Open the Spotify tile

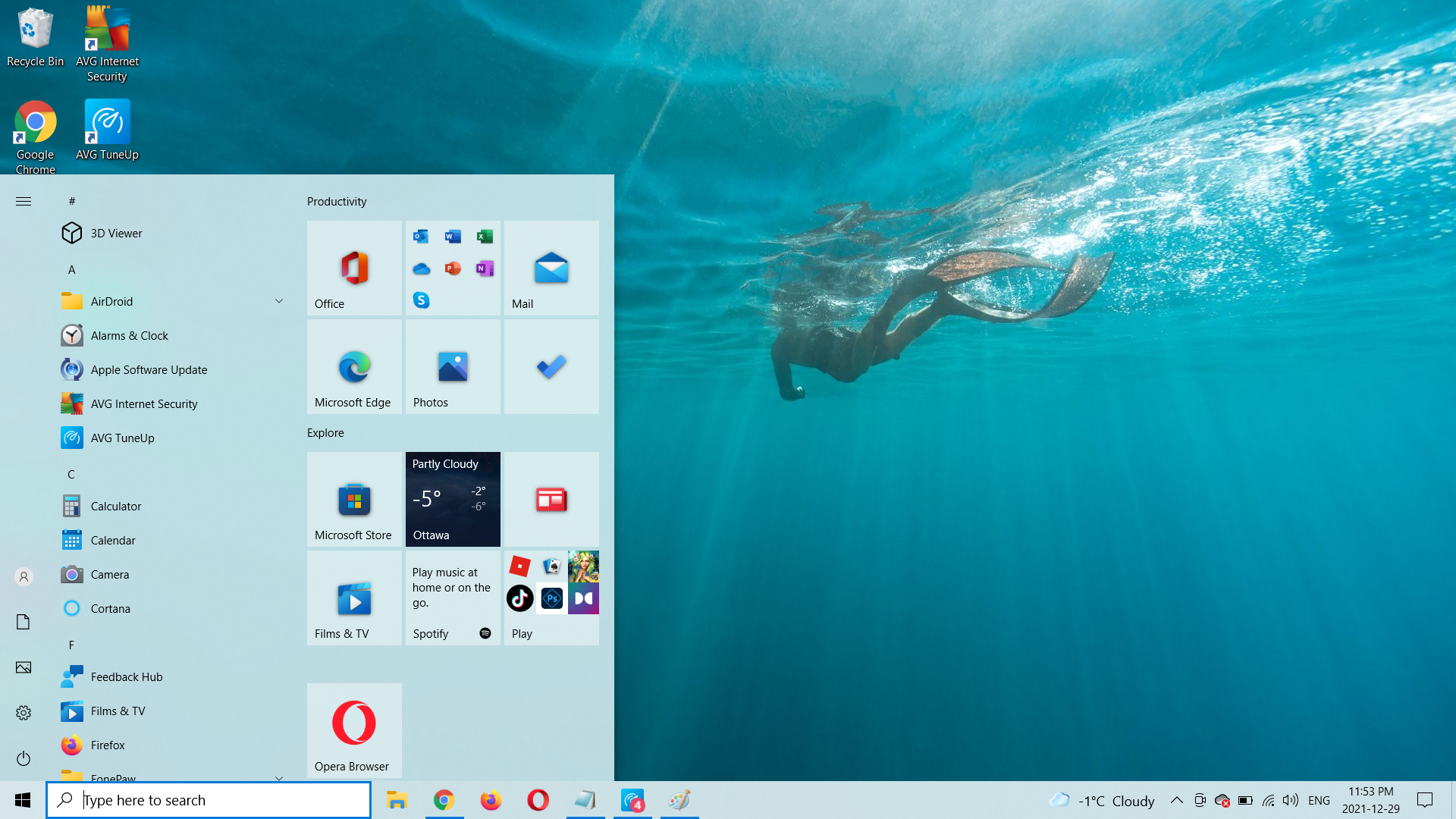[x=453, y=598]
